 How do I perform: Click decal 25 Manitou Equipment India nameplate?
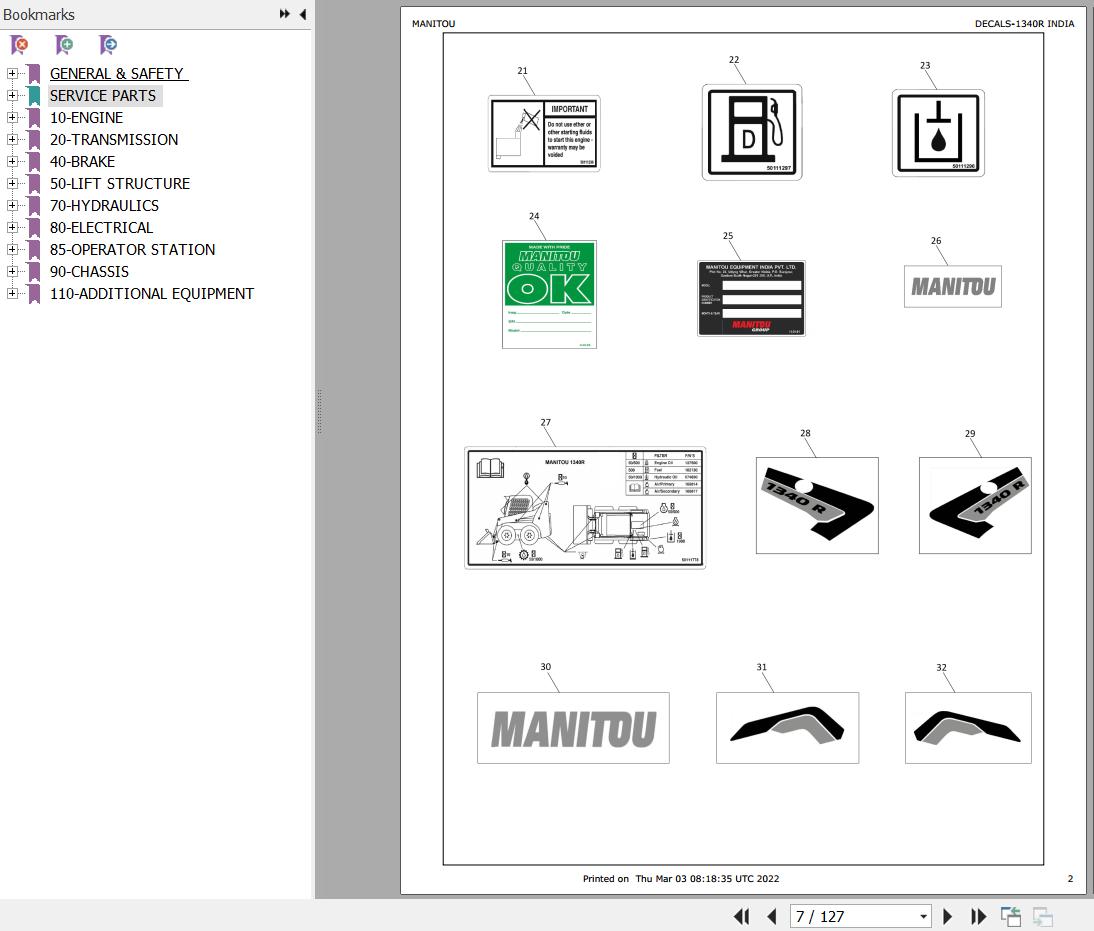pyautogui.click(x=751, y=298)
